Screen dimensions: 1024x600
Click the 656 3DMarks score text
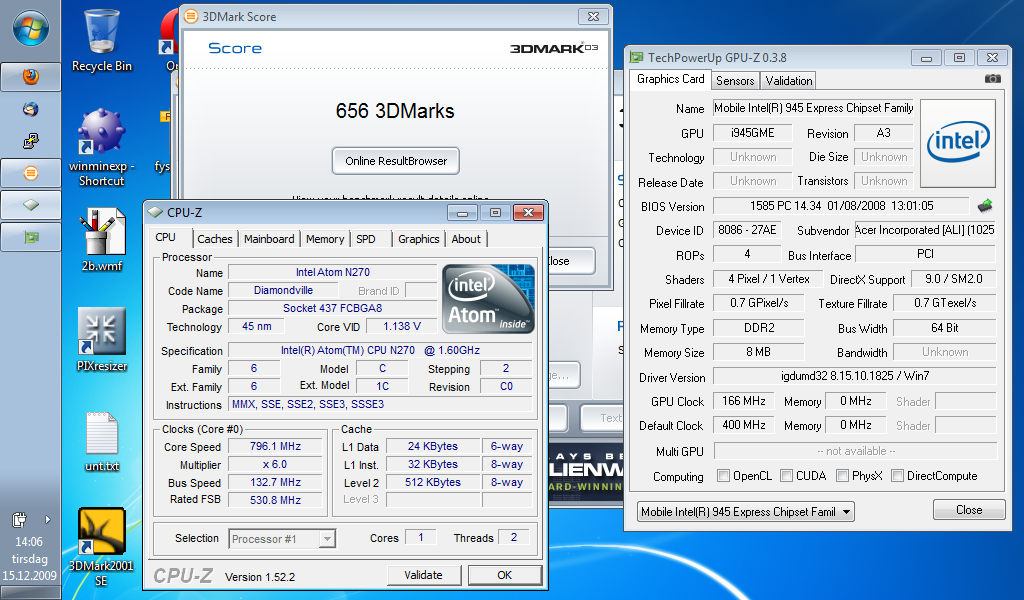coord(395,111)
